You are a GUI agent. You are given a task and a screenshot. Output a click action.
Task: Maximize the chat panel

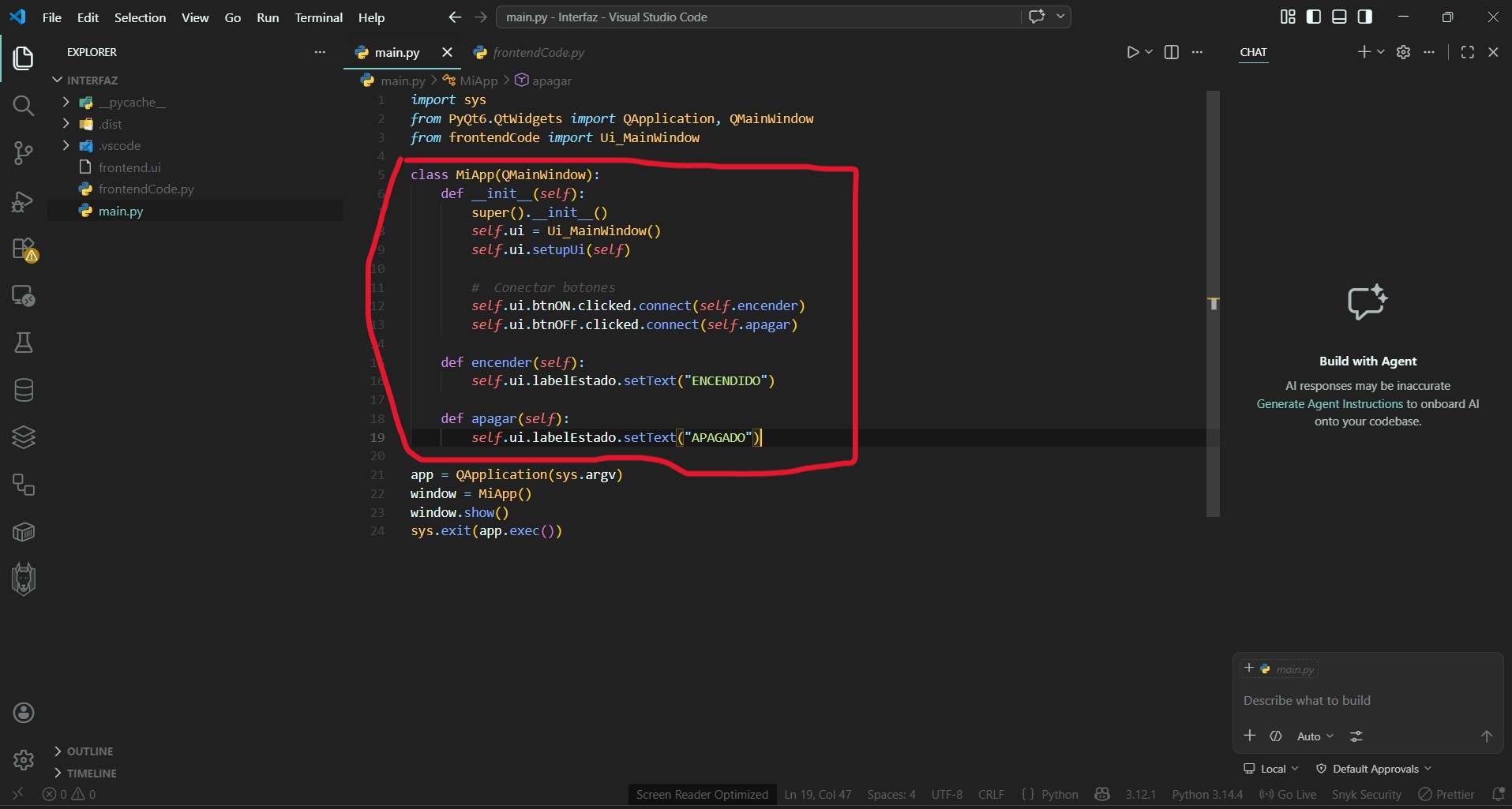tap(1468, 52)
